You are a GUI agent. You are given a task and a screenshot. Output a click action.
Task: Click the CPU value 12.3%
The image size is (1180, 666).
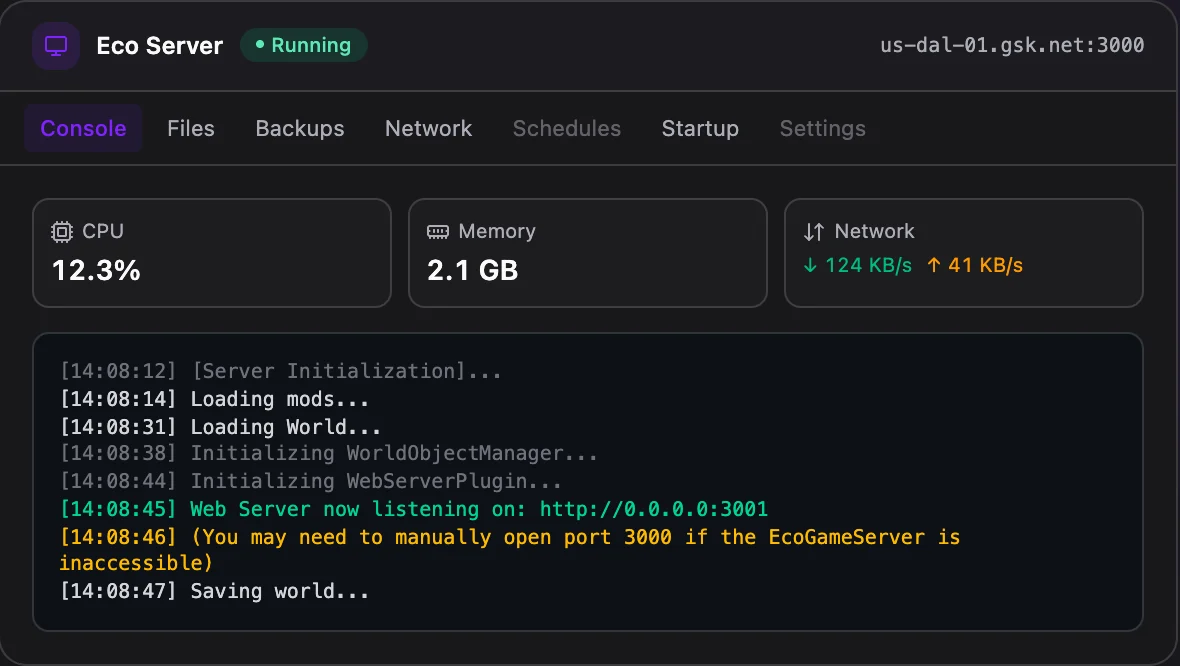96,271
